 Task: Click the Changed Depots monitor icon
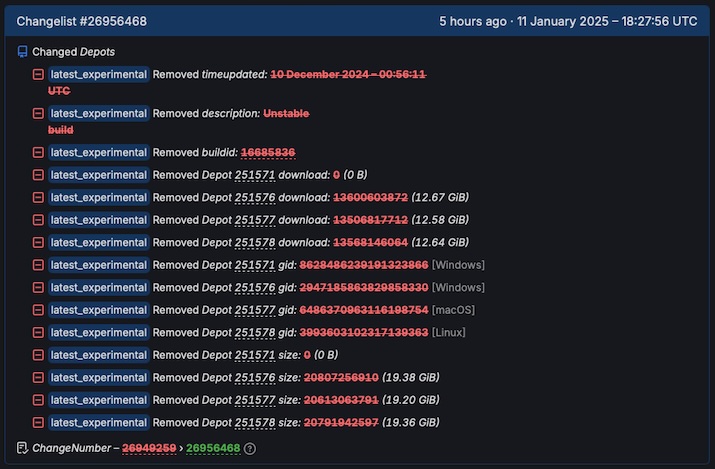23,52
